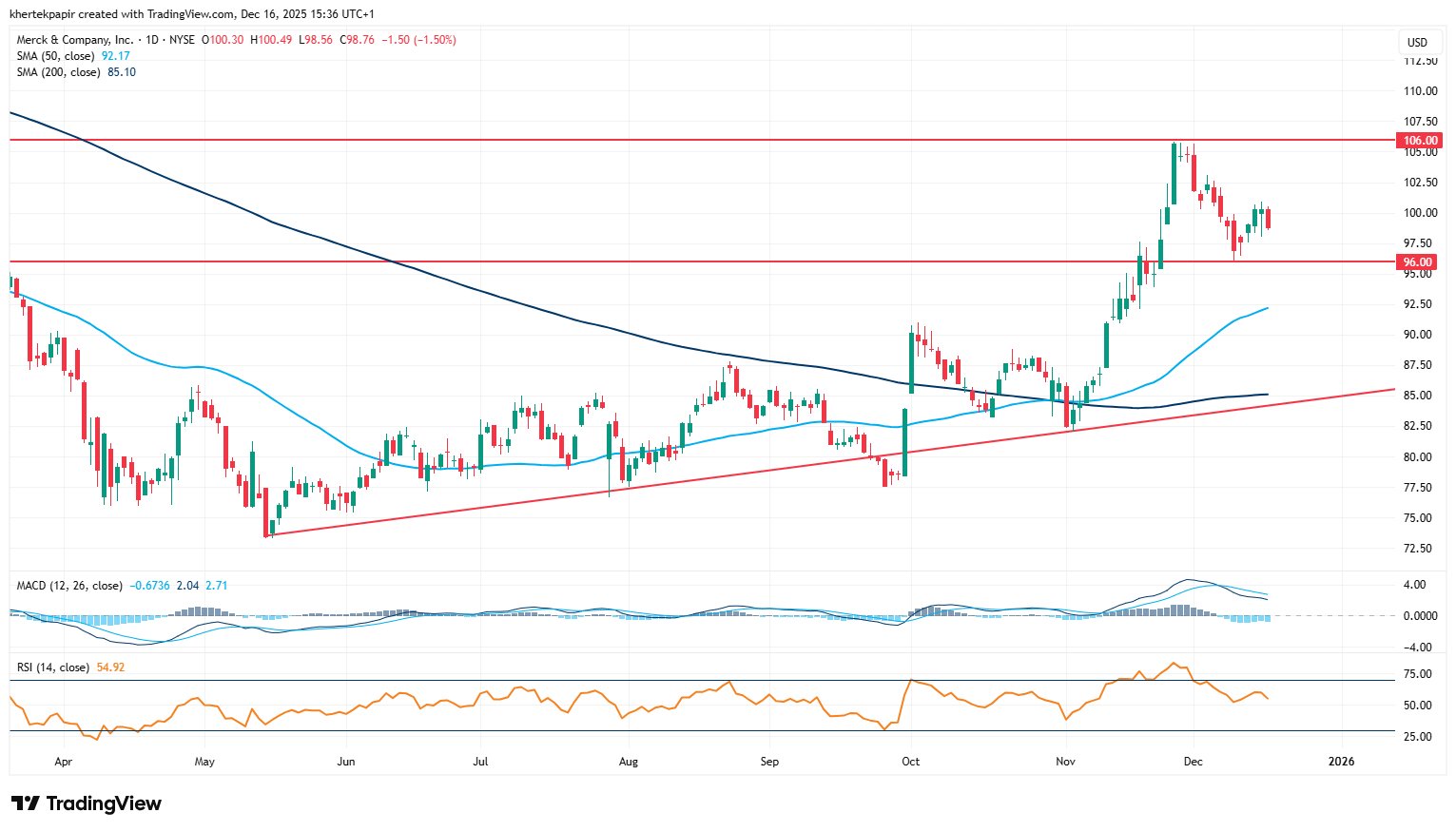Select the SMA (200, close) indicator legend
The width and height of the screenshot is (1456, 832).
pyautogui.click(x=58, y=72)
